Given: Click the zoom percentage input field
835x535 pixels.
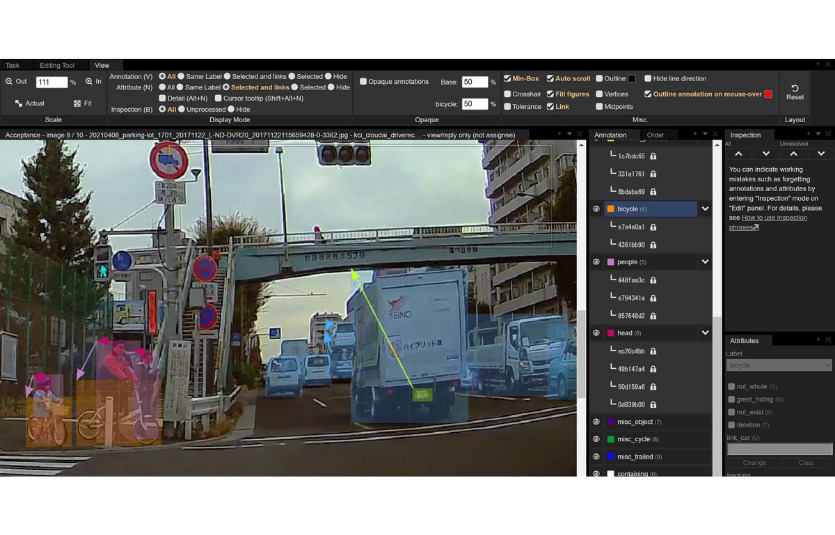Looking at the screenshot, I should 51,82.
